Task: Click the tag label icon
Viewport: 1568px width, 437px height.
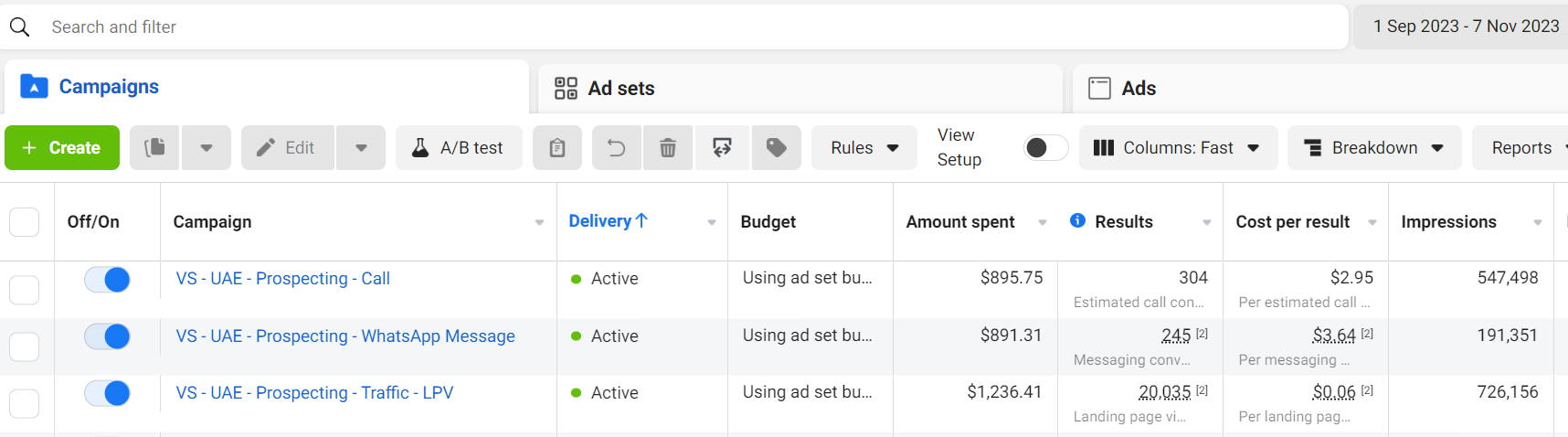Action: point(777,148)
